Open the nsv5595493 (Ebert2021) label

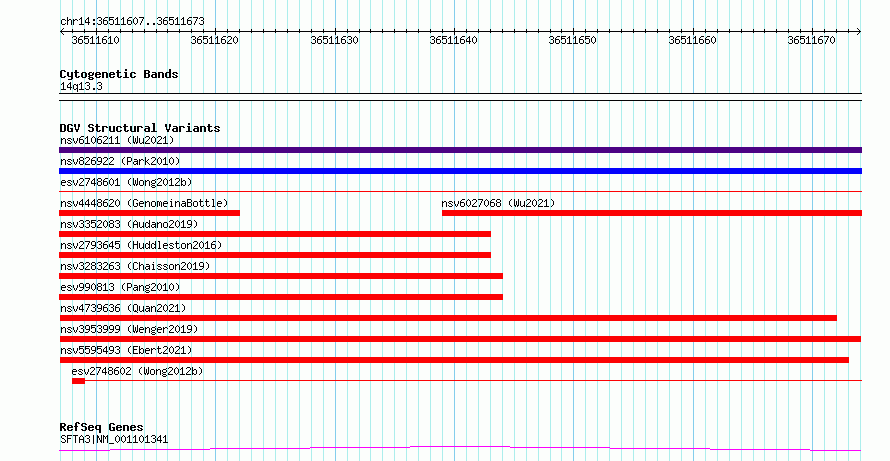tap(126, 350)
